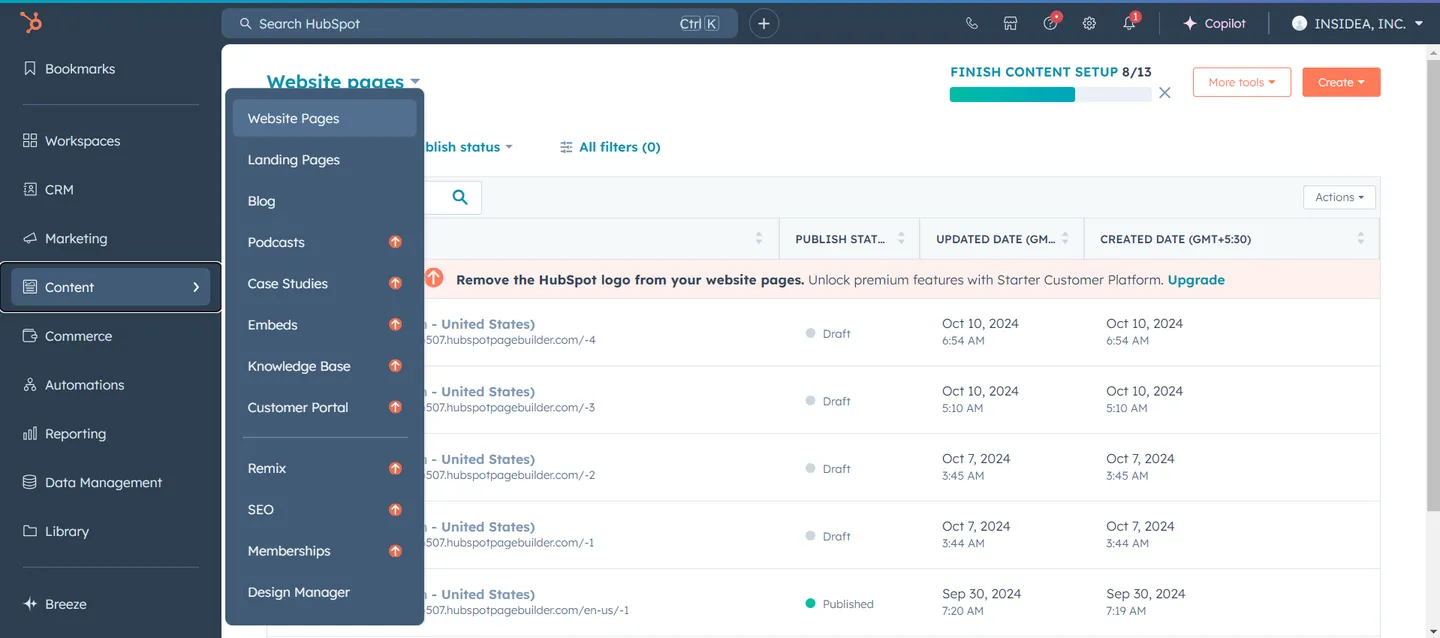Image resolution: width=1440 pixels, height=638 pixels.
Task: Open Breeze in the sidebar
Action: 56,604
